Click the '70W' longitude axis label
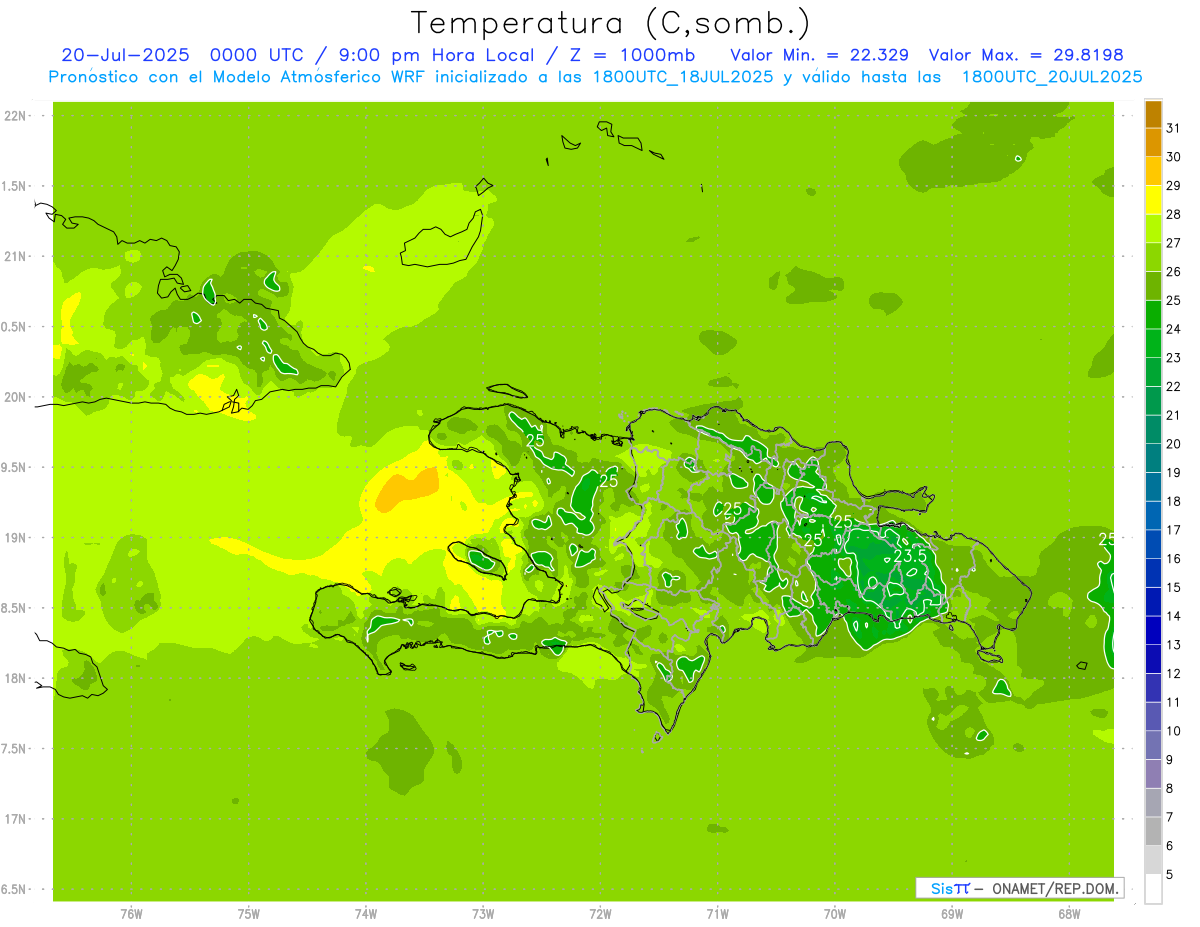Image resolution: width=1200 pixels, height=927 pixels. click(835, 914)
